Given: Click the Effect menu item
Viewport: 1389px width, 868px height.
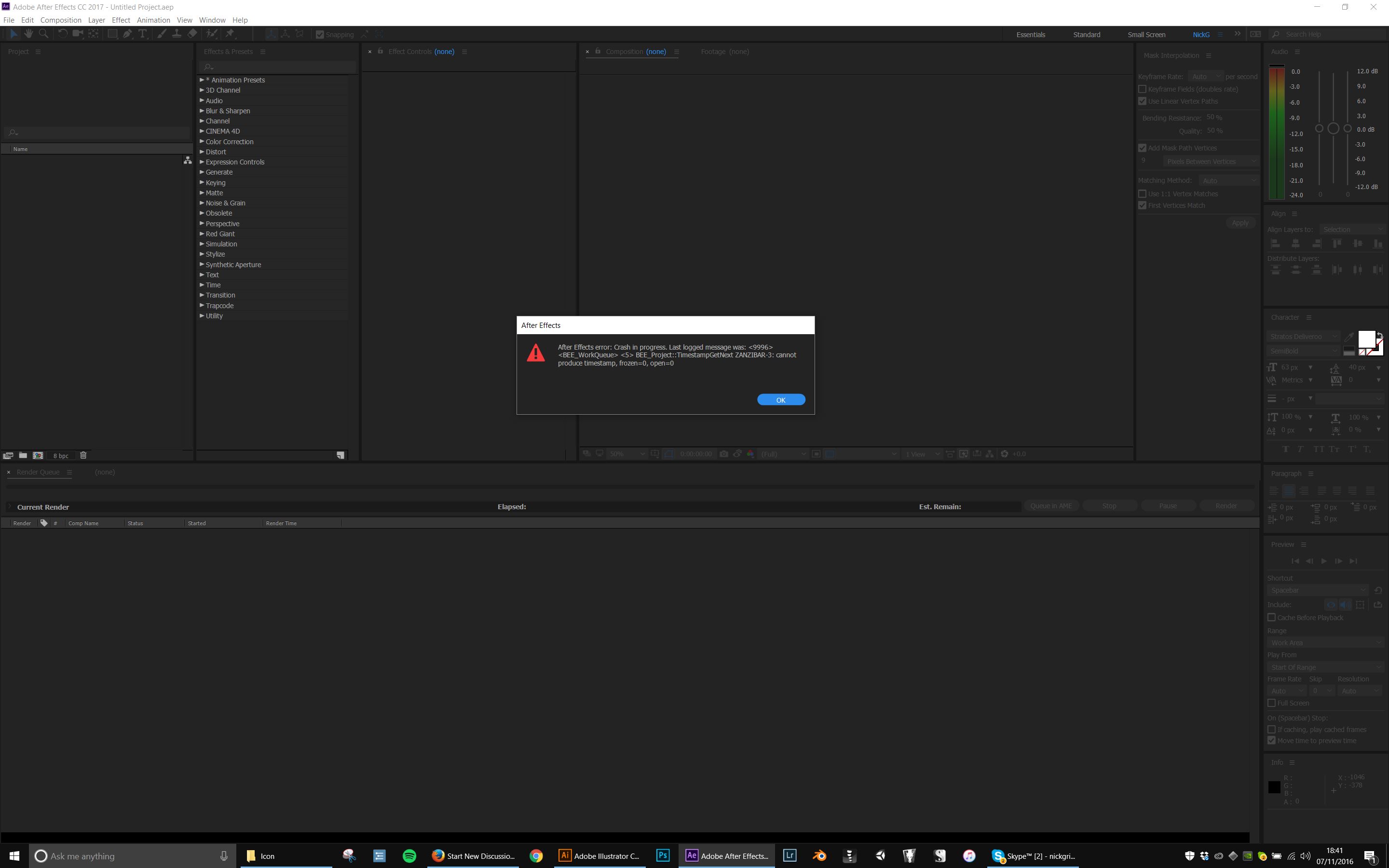Looking at the screenshot, I should pyautogui.click(x=120, y=20).
